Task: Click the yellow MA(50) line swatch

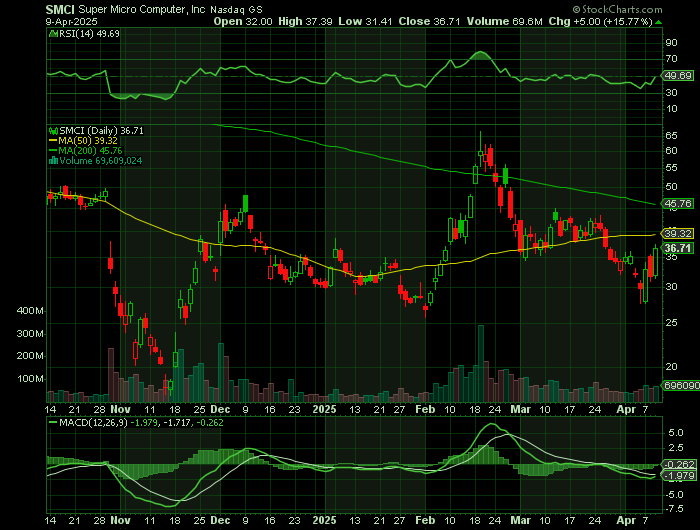Action: point(53,141)
